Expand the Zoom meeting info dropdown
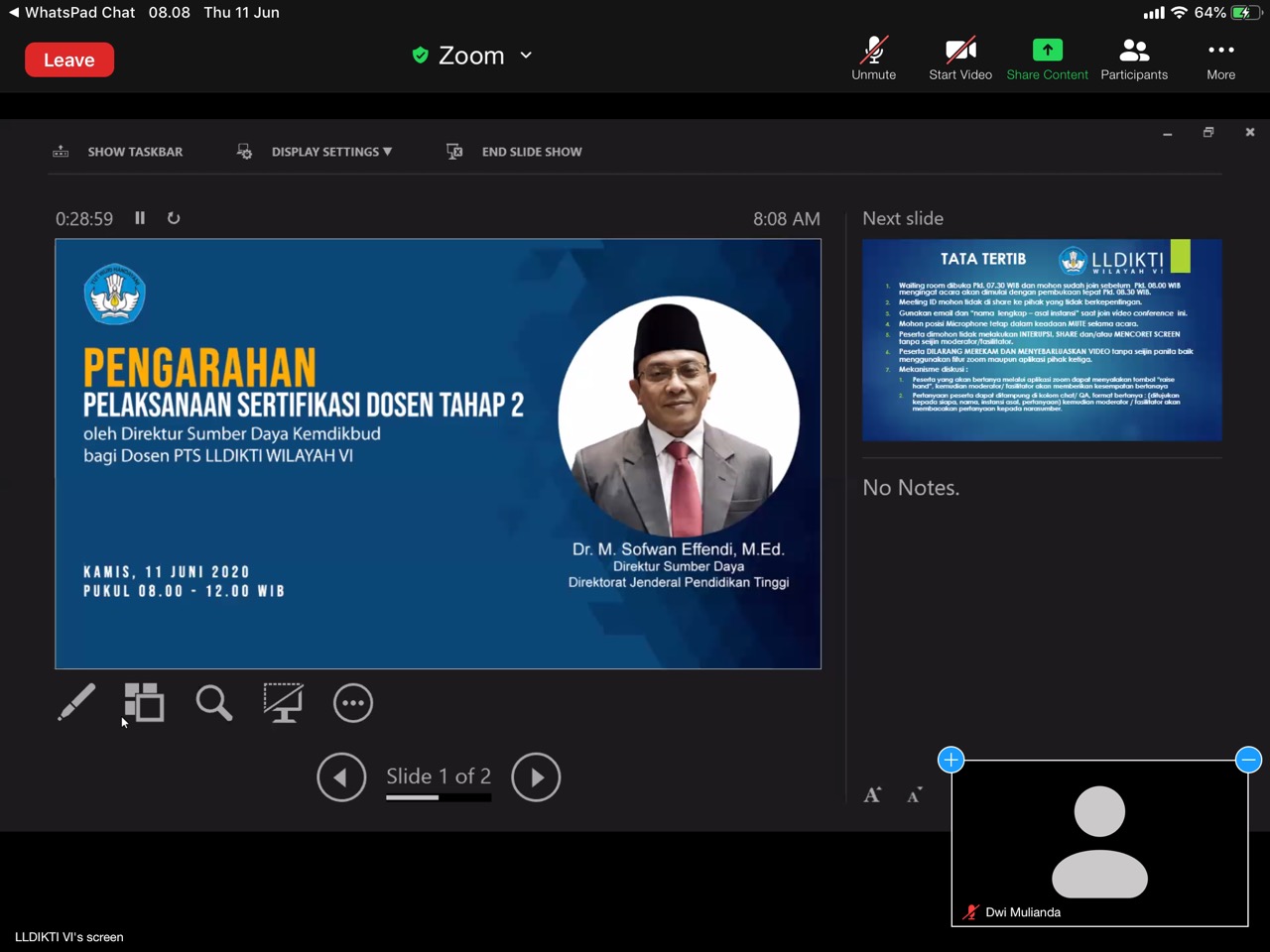The width and height of the screenshot is (1270, 952). click(x=526, y=56)
